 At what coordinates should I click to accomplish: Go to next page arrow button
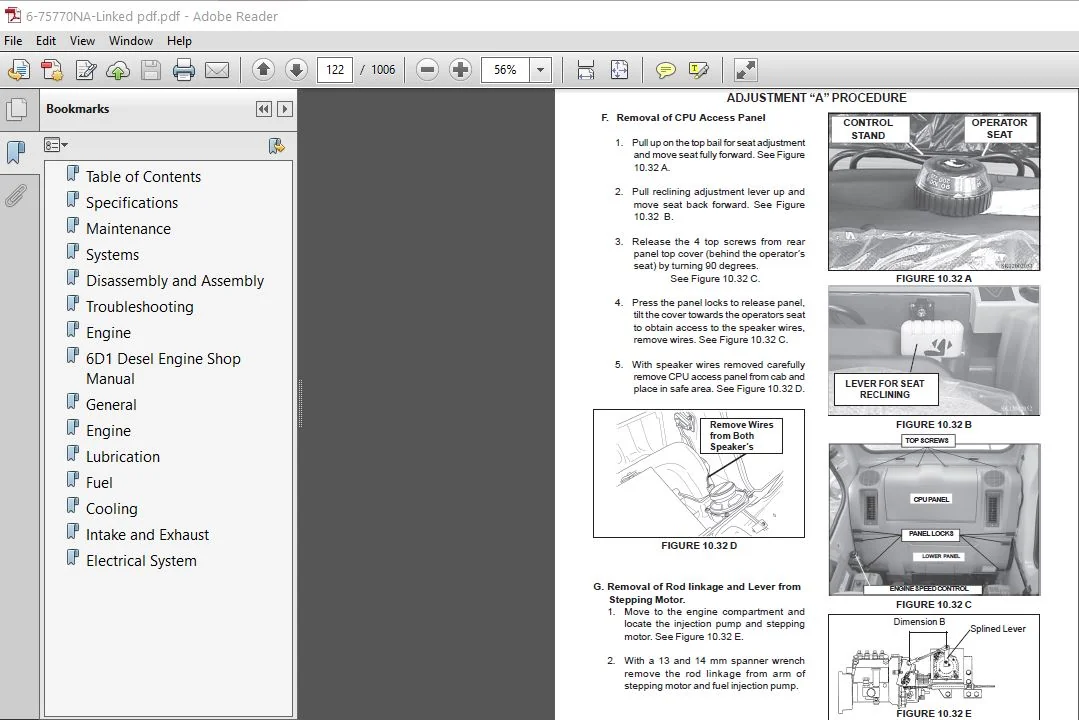[x=296, y=70]
